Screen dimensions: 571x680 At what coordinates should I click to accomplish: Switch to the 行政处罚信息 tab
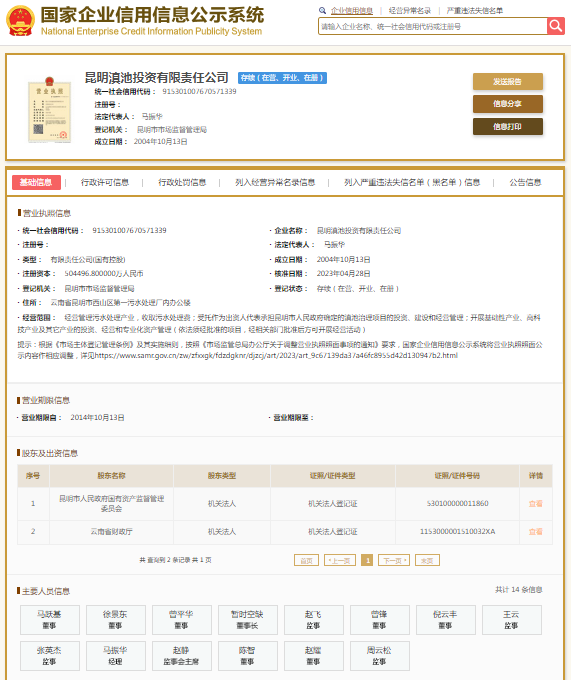(182, 182)
